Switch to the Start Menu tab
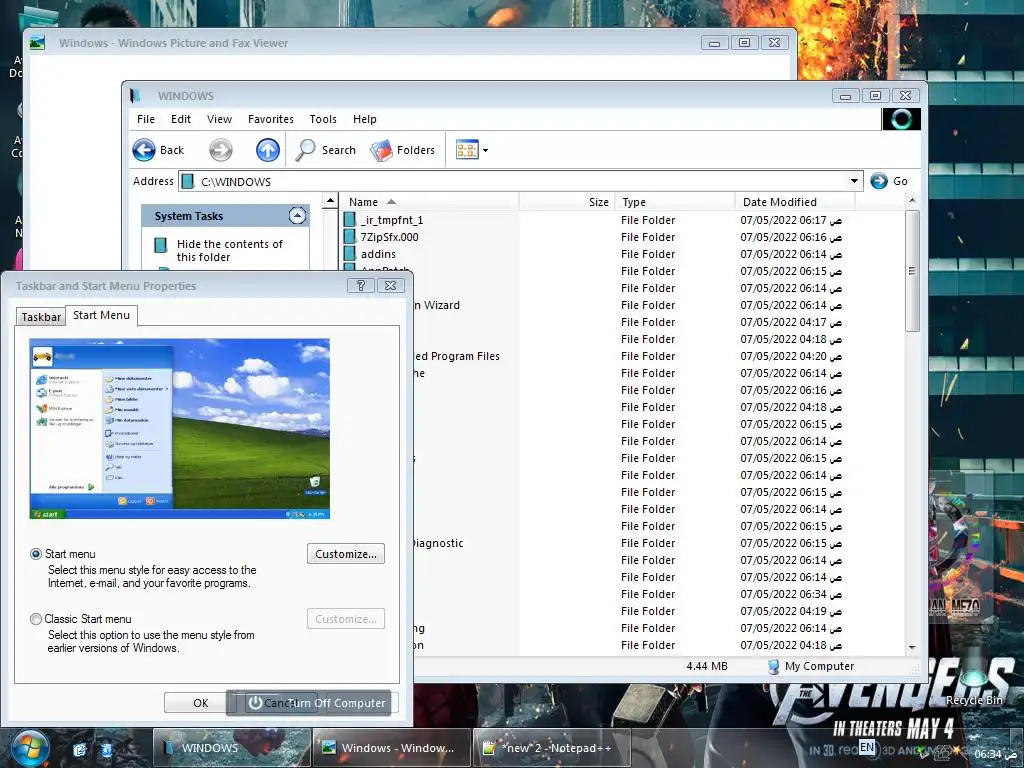This screenshot has width=1024, height=768. click(x=101, y=315)
